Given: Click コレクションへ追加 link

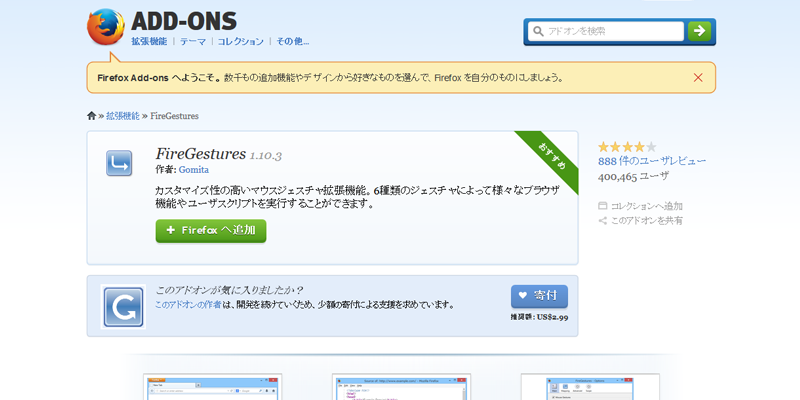Looking at the screenshot, I should (646, 206).
